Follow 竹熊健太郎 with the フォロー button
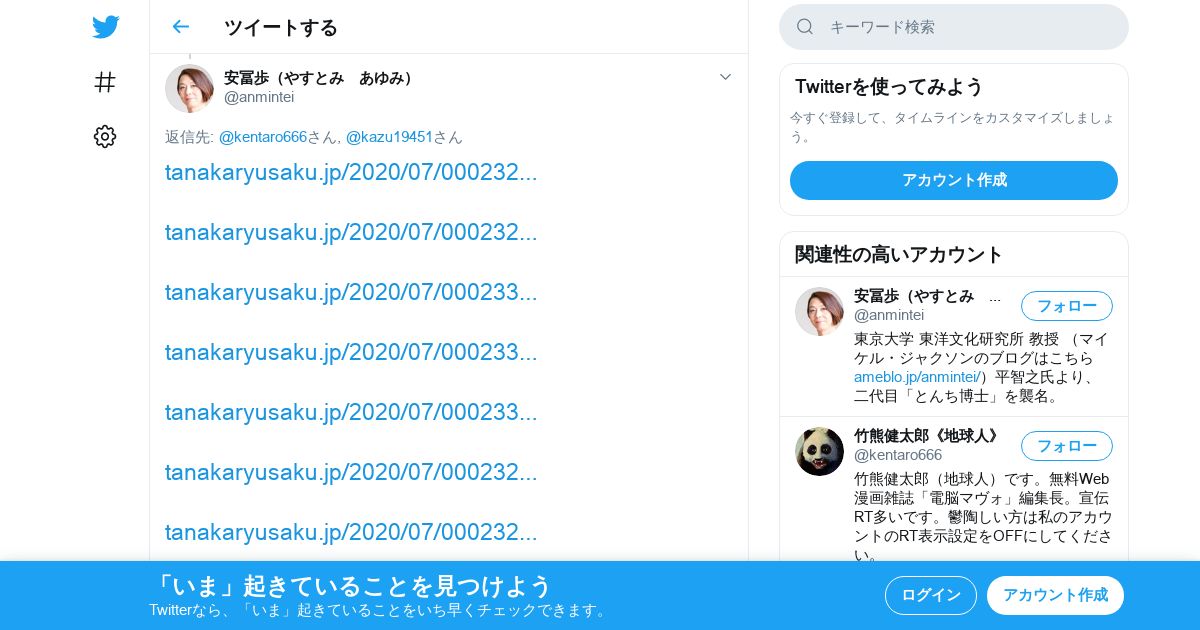This screenshot has height=630, width=1200. [x=1067, y=446]
